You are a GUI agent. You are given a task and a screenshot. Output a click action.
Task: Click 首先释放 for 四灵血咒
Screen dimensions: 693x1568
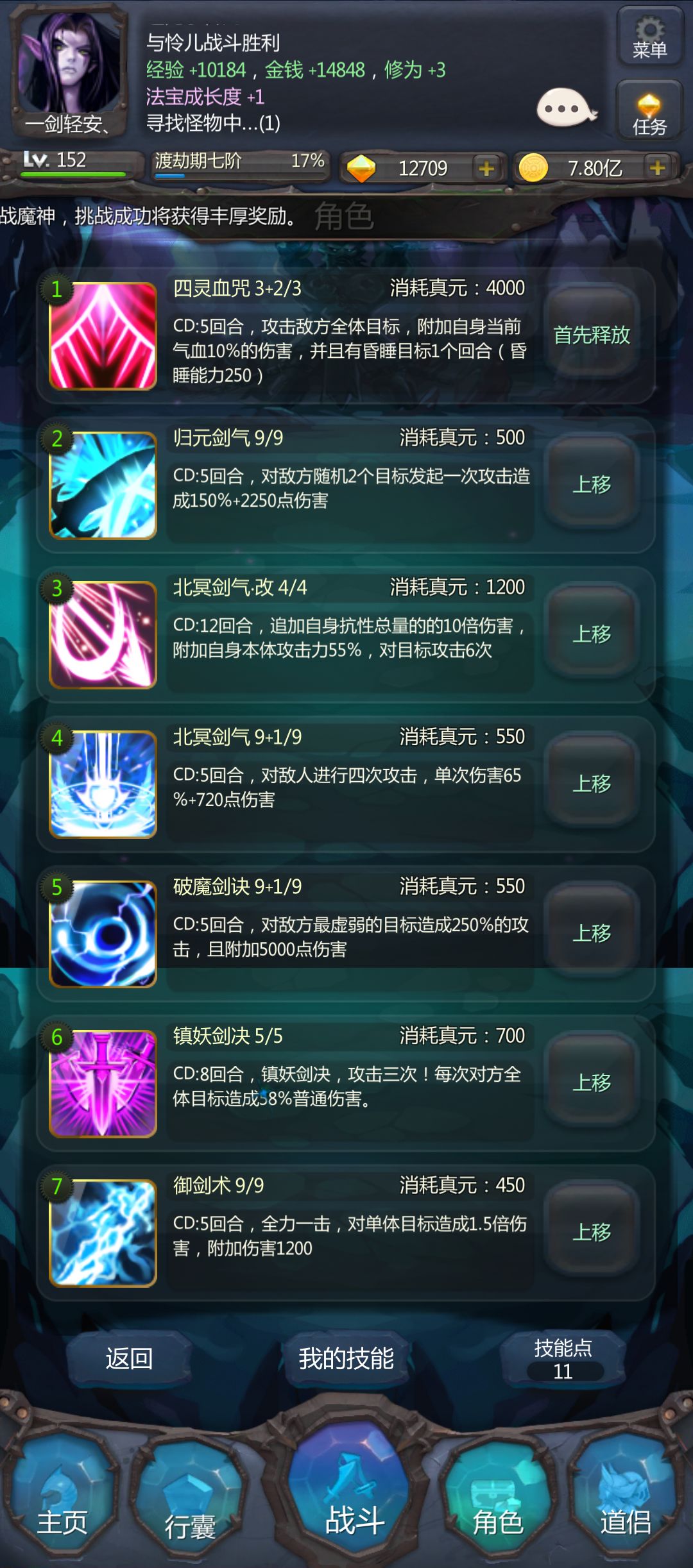tap(592, 335)
